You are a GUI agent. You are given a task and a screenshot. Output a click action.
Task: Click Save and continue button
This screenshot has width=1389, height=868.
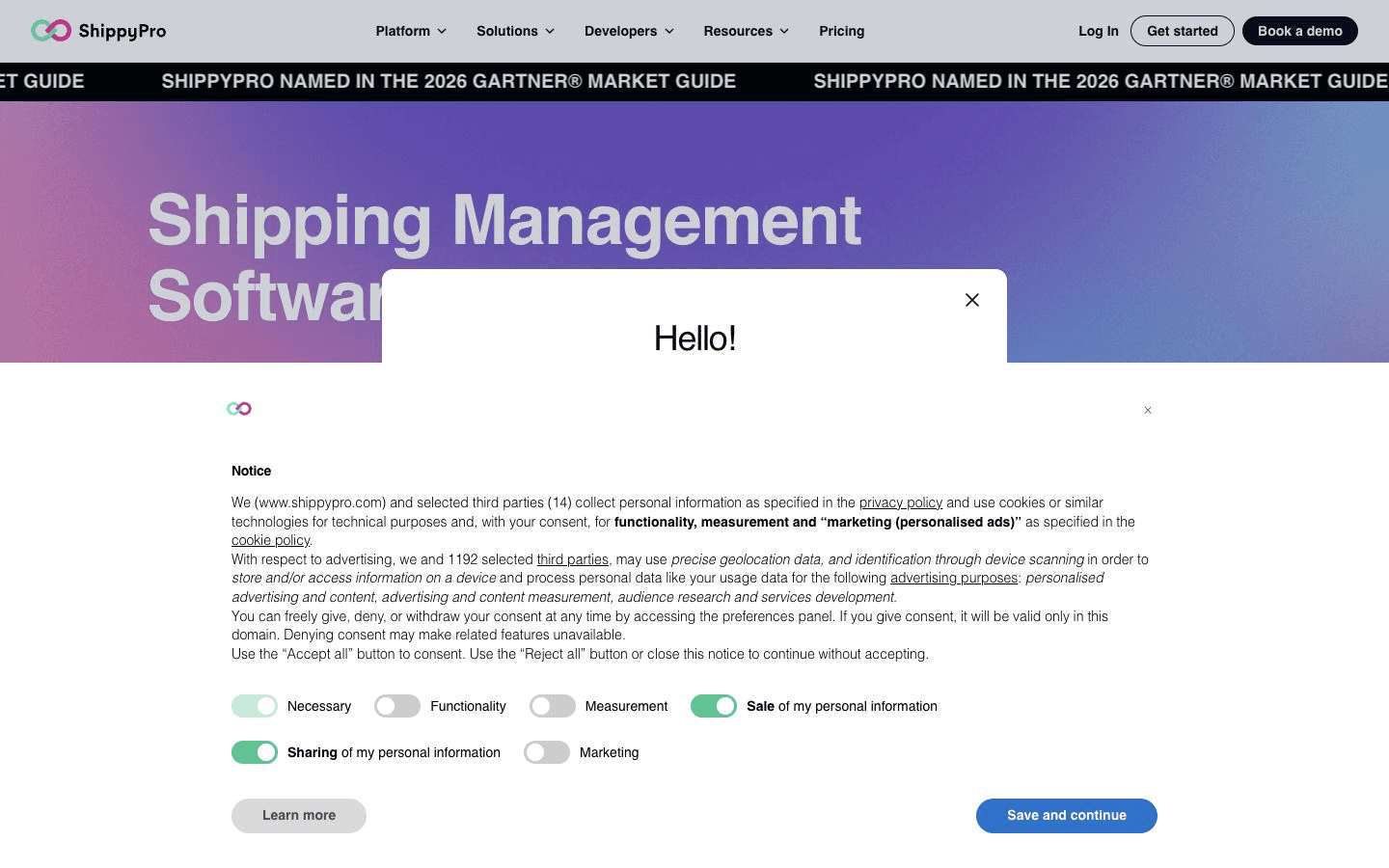pos(1067,816)
